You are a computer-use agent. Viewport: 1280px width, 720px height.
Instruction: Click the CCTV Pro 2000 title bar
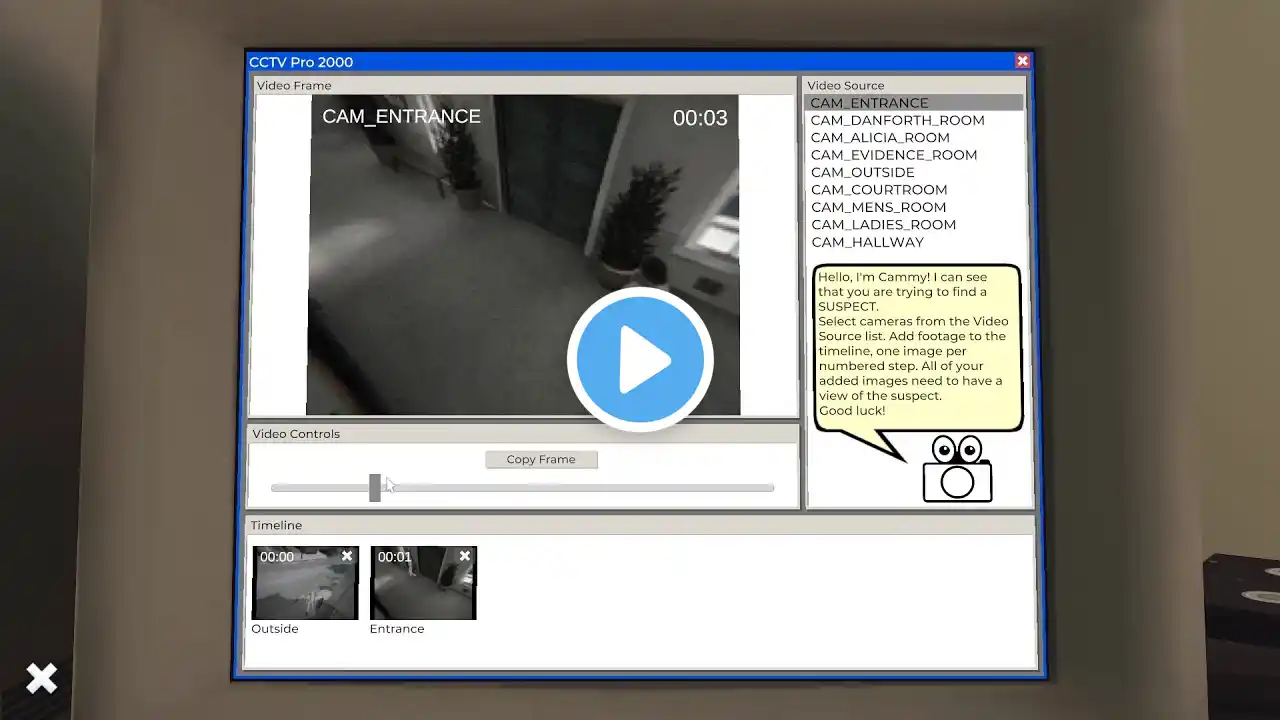coord(640,62)
